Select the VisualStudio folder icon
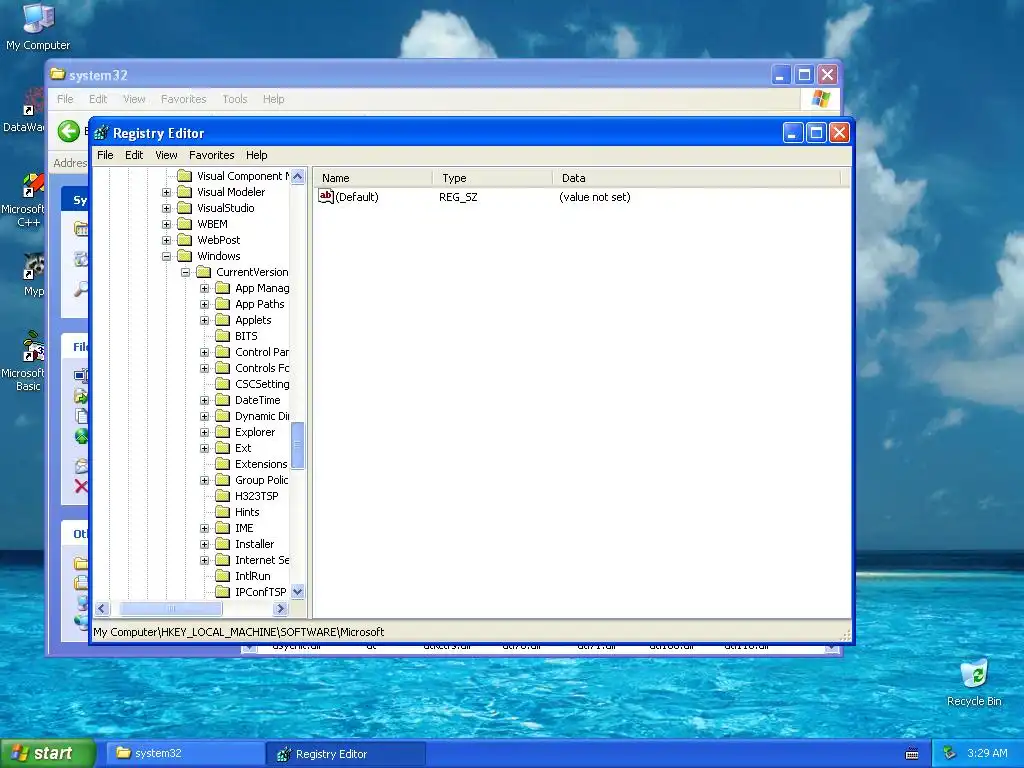Viewport: 1024px width, 768px height. point(185,208)
